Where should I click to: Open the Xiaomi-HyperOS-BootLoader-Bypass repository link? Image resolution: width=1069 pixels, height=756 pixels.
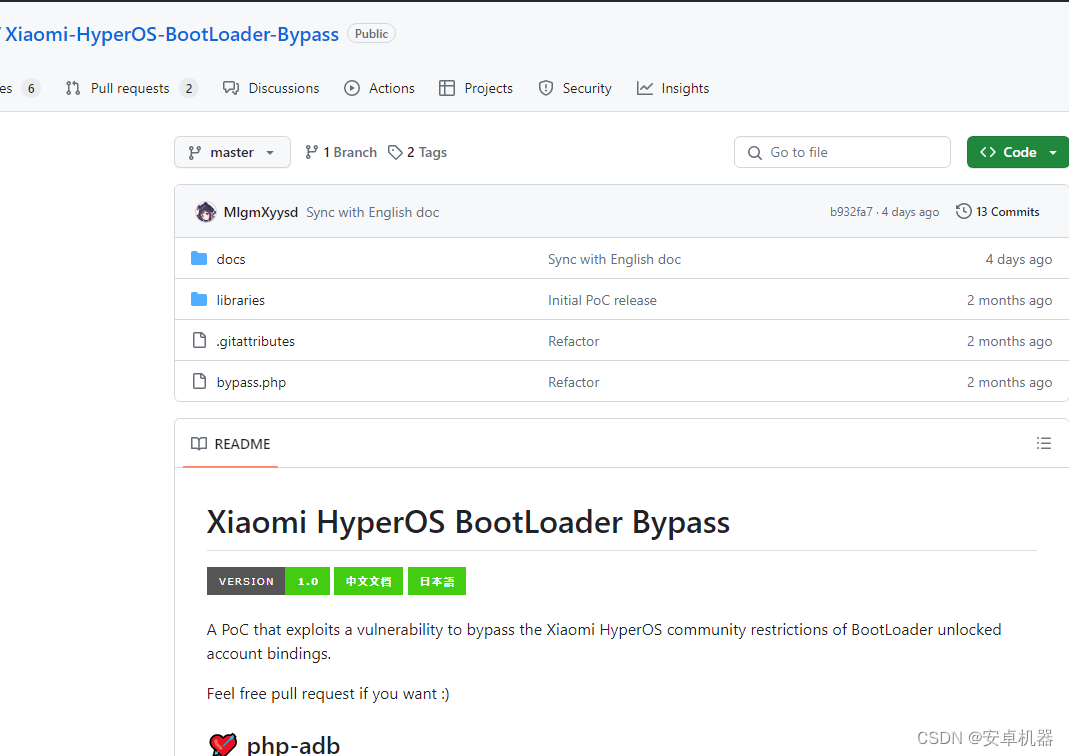[x=172, y=34]
